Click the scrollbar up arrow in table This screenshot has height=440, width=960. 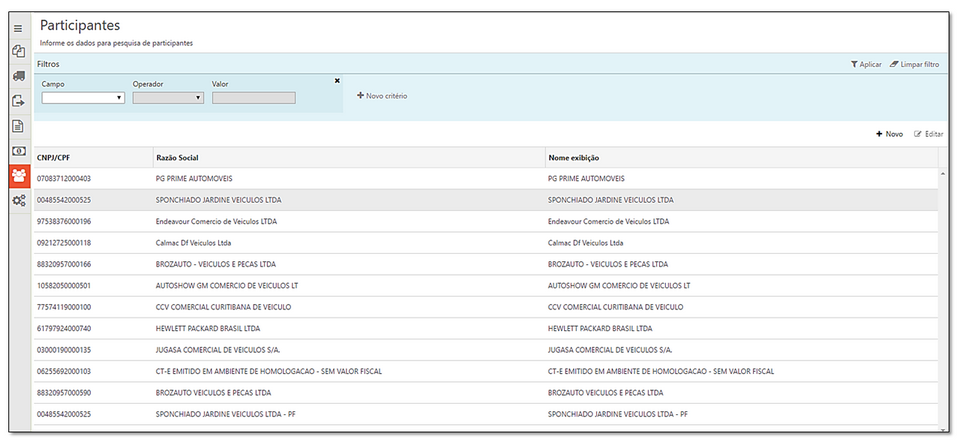[941, 174]
